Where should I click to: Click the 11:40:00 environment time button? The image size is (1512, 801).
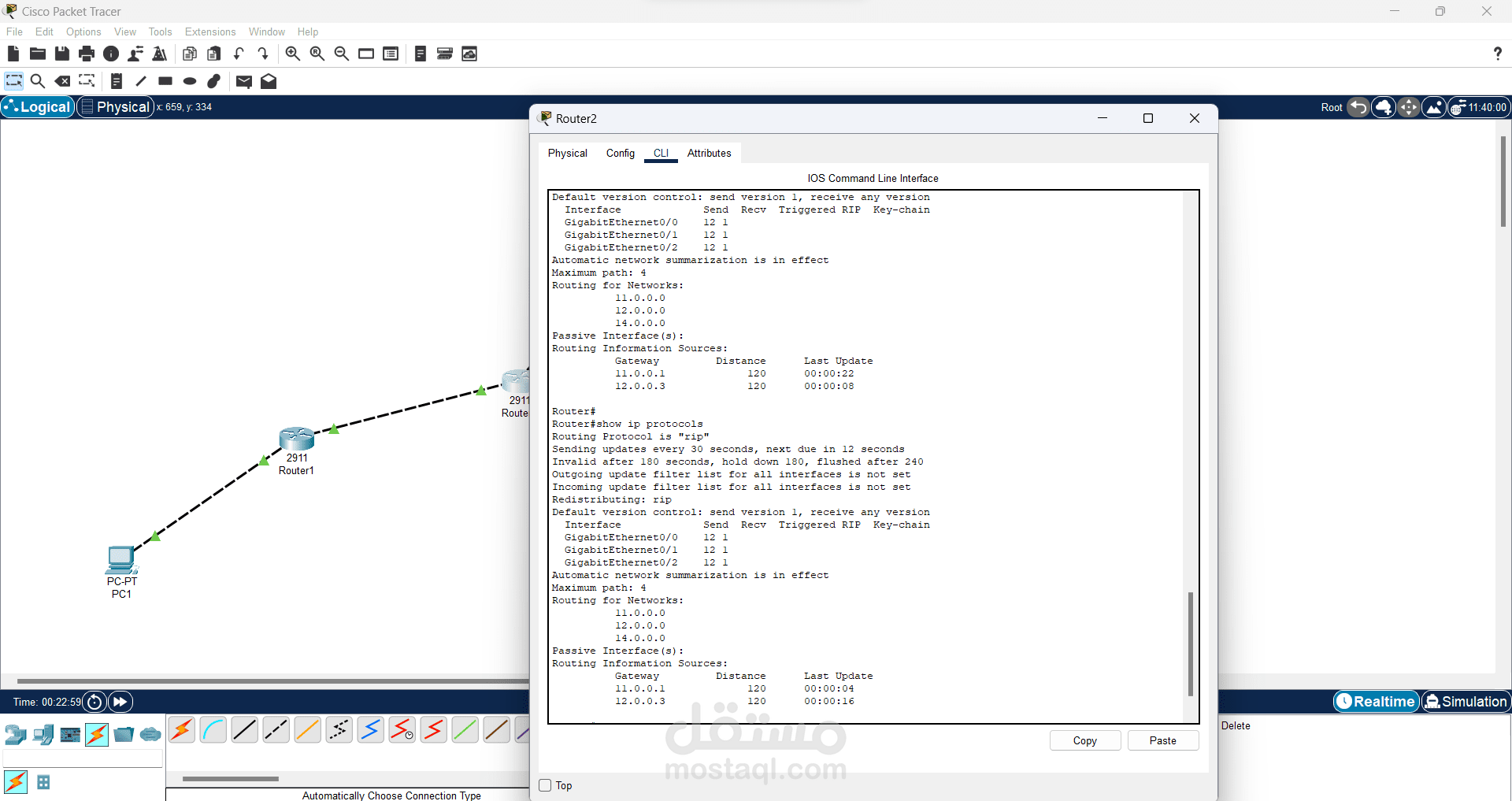point(1480,107)
